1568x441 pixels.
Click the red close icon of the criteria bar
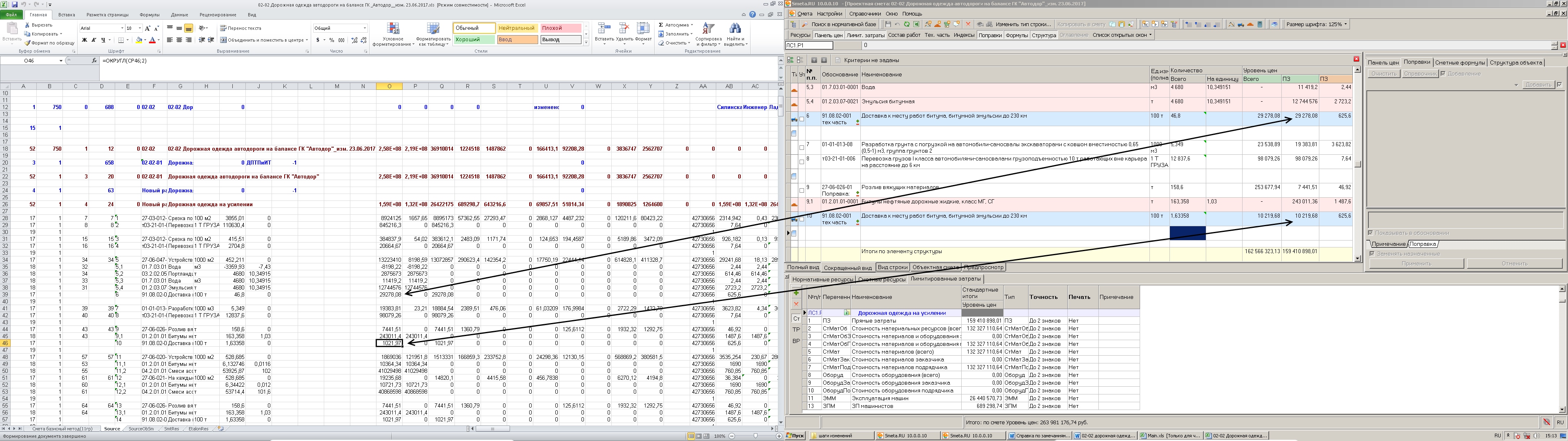click(1356, 59)
